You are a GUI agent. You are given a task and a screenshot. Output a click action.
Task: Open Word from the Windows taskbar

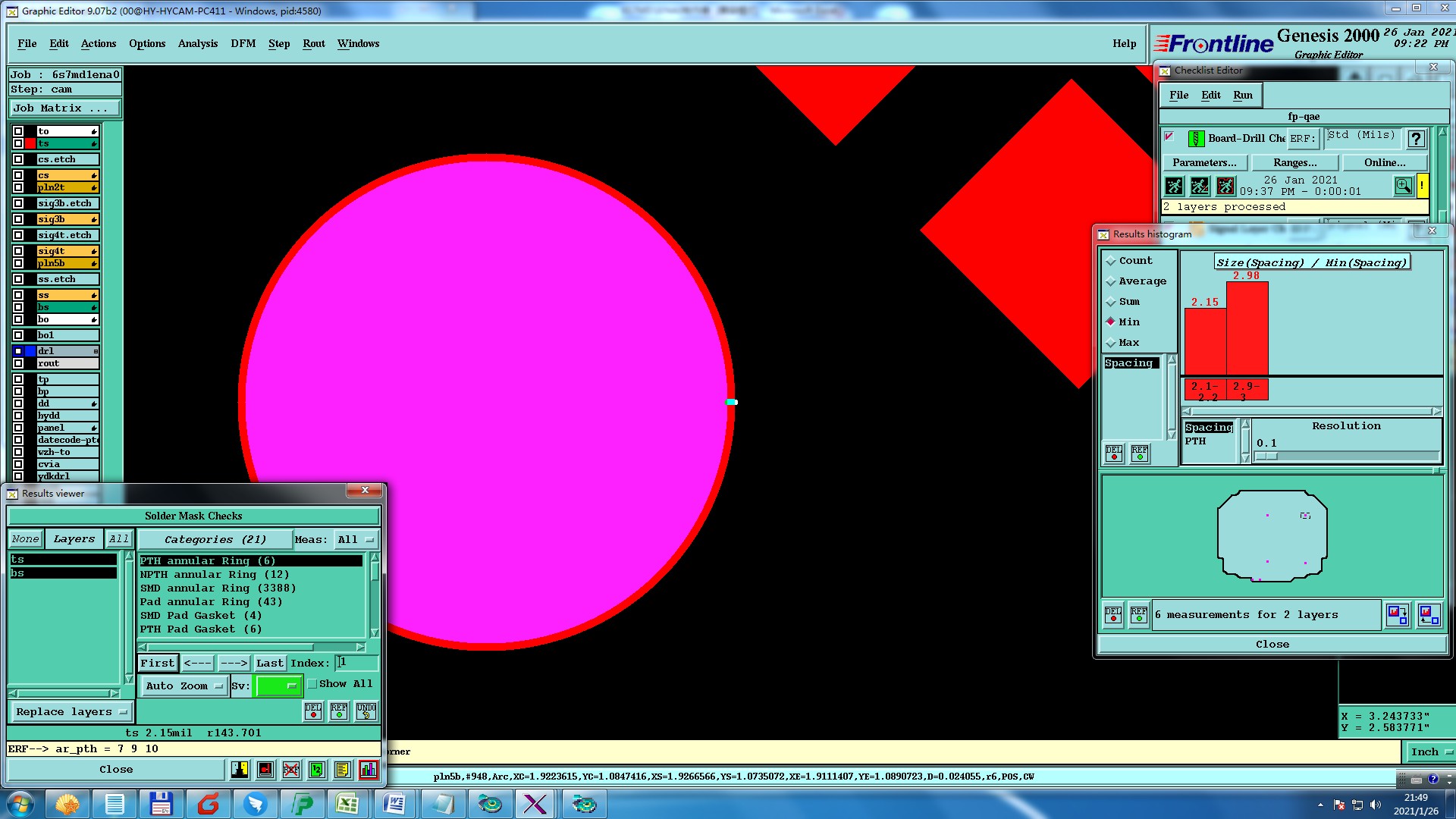coord(394,804)
